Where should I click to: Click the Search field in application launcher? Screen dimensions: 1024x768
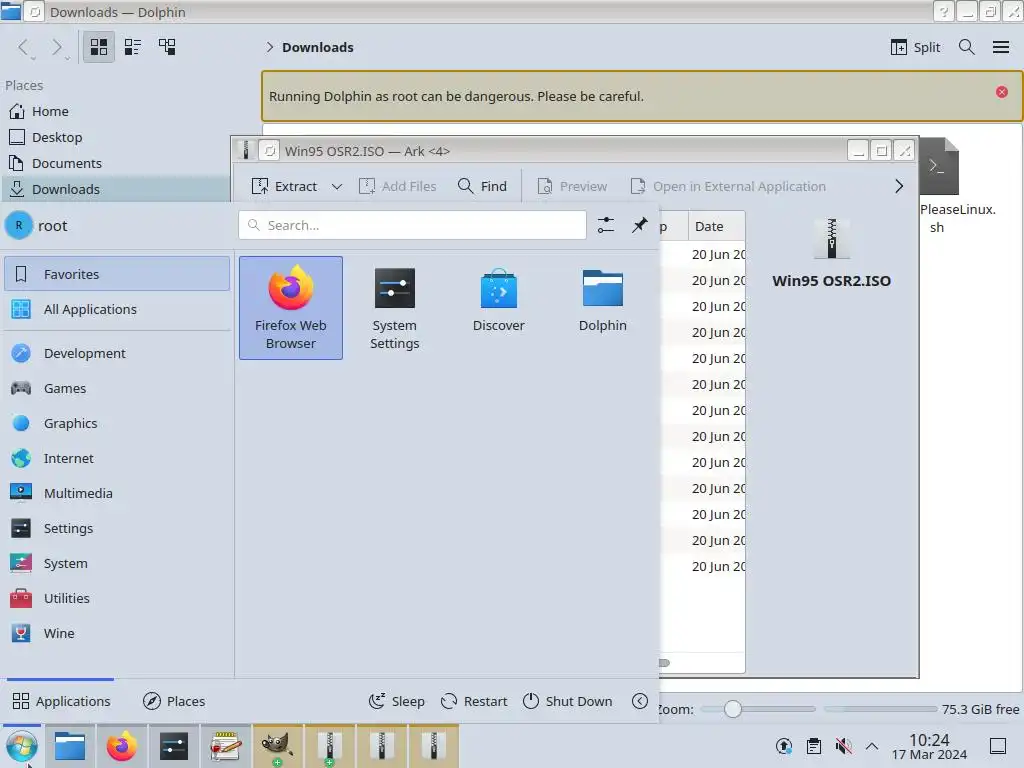(412, 225)
